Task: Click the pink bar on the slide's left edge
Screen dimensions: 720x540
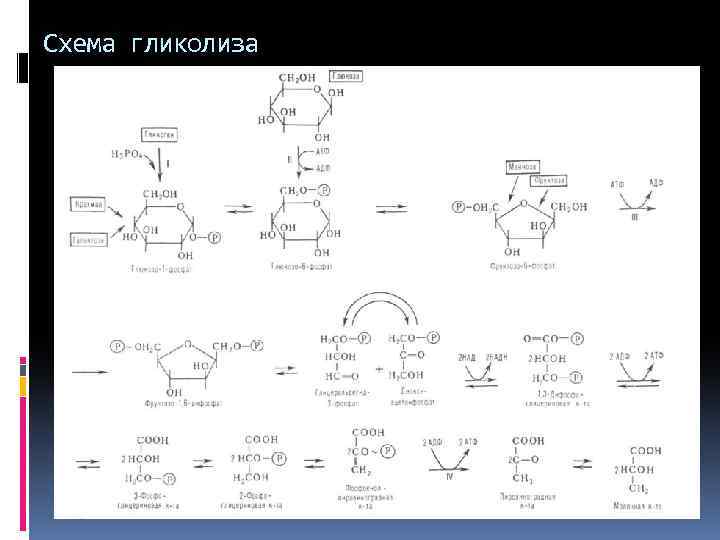Action: tap(22, 464)
